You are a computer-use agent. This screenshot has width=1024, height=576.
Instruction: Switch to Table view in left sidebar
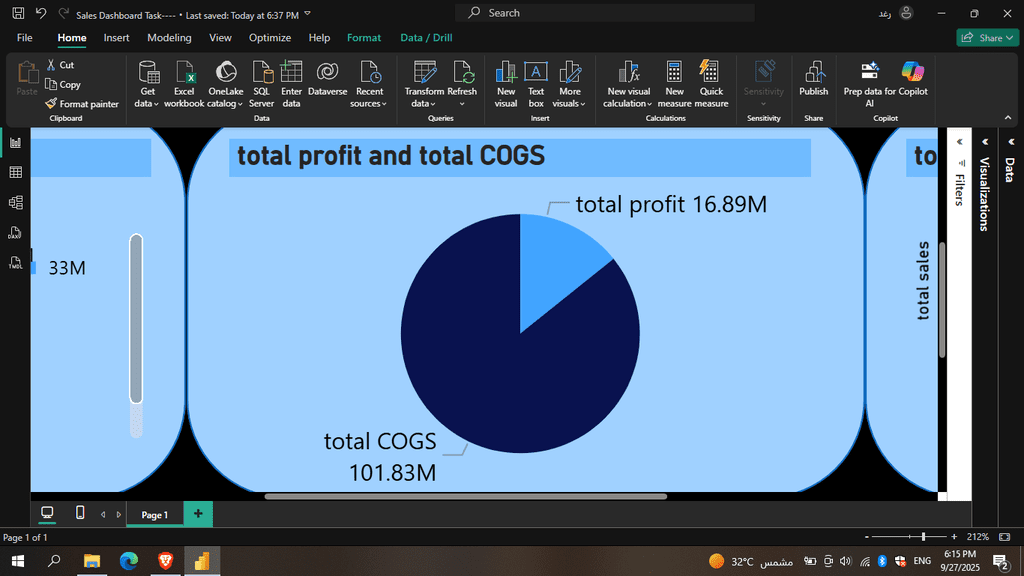(16, 172)
